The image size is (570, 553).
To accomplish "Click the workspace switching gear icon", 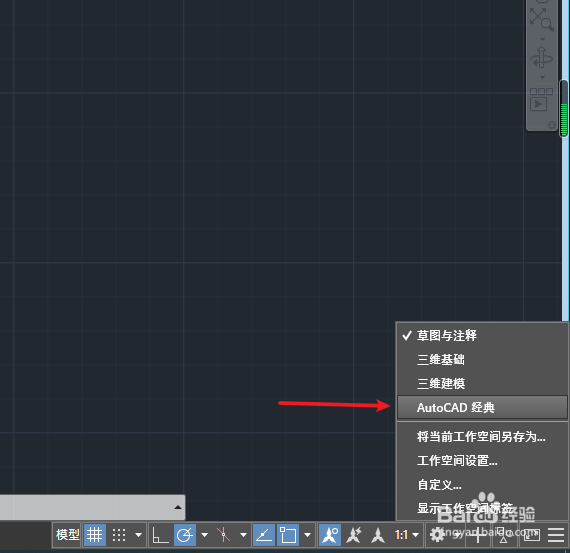I will pyautogui.click(x=437, y=535).
